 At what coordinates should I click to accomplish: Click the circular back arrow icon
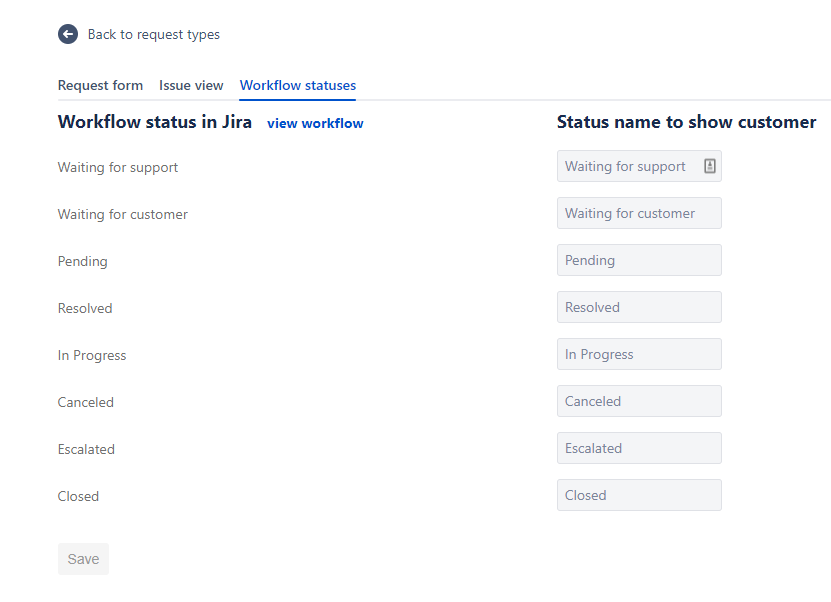67,33
